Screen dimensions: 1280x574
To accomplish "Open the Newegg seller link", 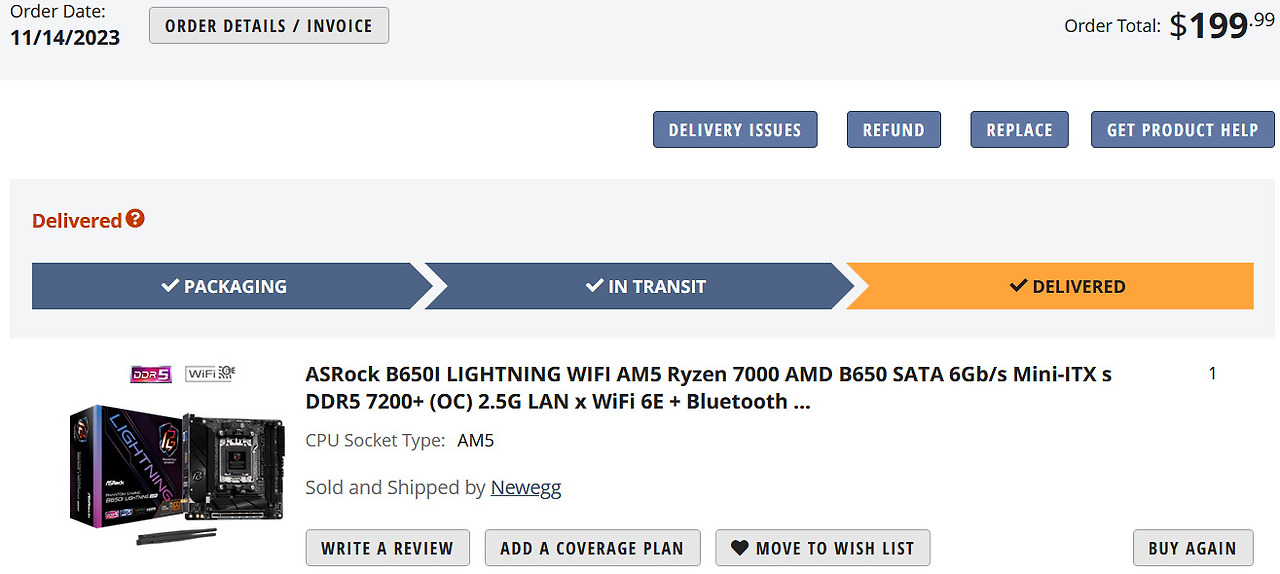I will 526,488.
